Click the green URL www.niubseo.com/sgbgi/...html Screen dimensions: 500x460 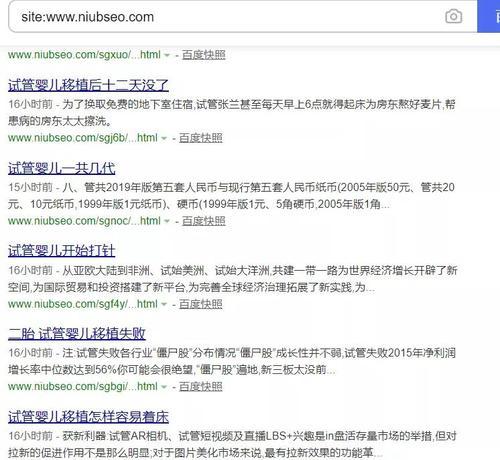(x=83, y=387)
